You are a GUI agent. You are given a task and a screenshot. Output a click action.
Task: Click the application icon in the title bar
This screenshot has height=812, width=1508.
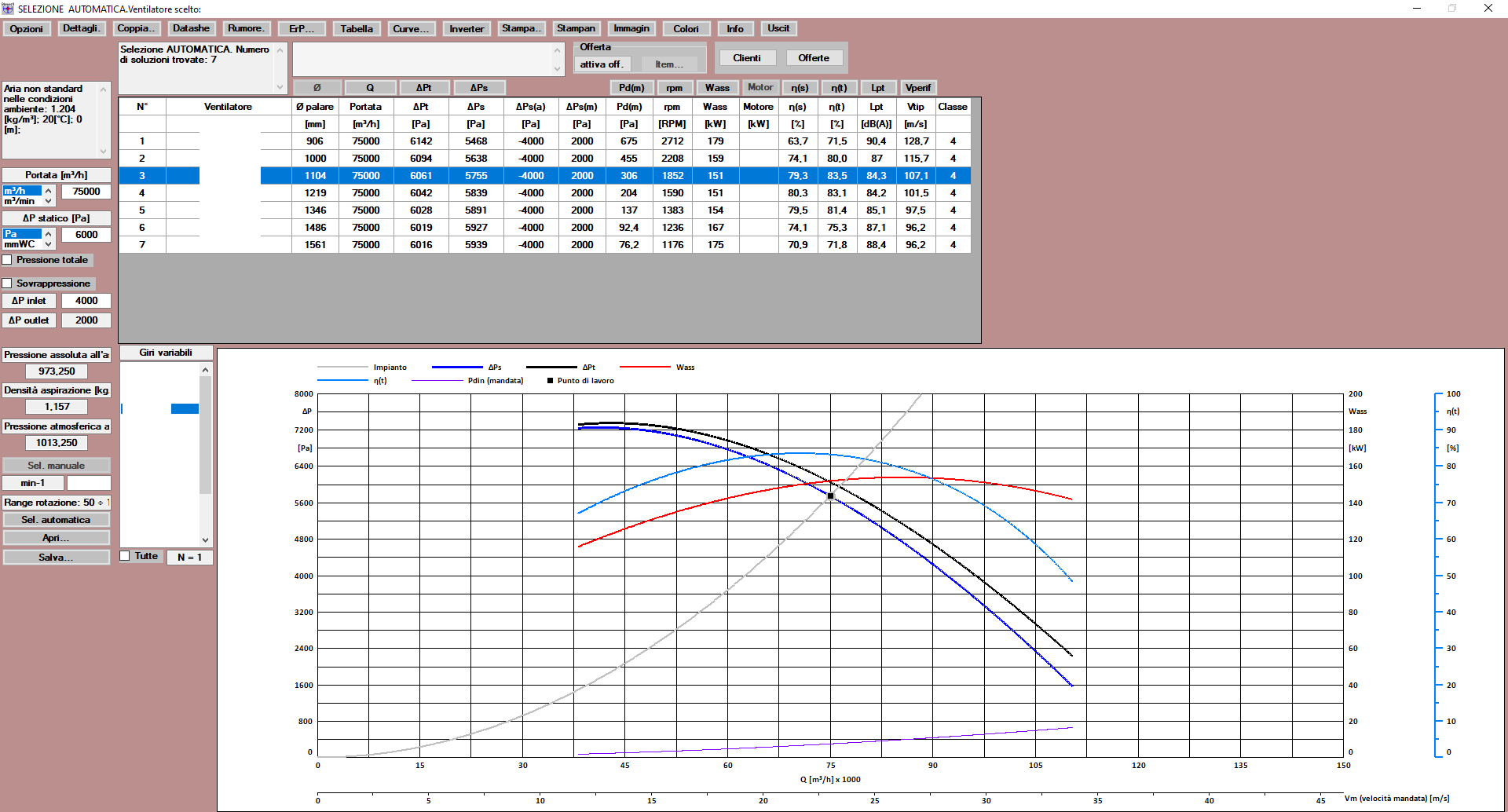coord(8,9)
